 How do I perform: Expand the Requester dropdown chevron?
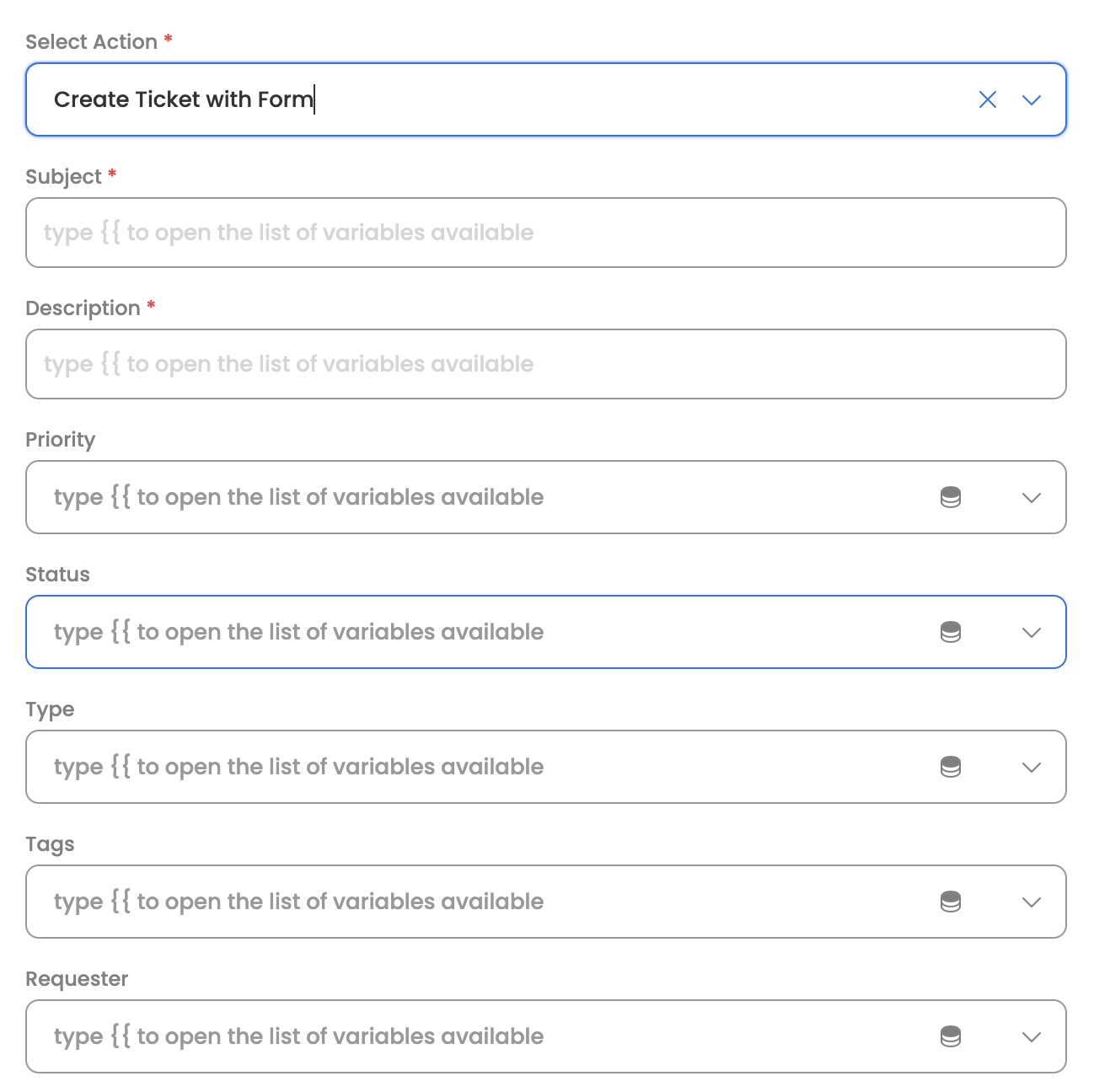pyautogui.click(x=1031, y=1036)
